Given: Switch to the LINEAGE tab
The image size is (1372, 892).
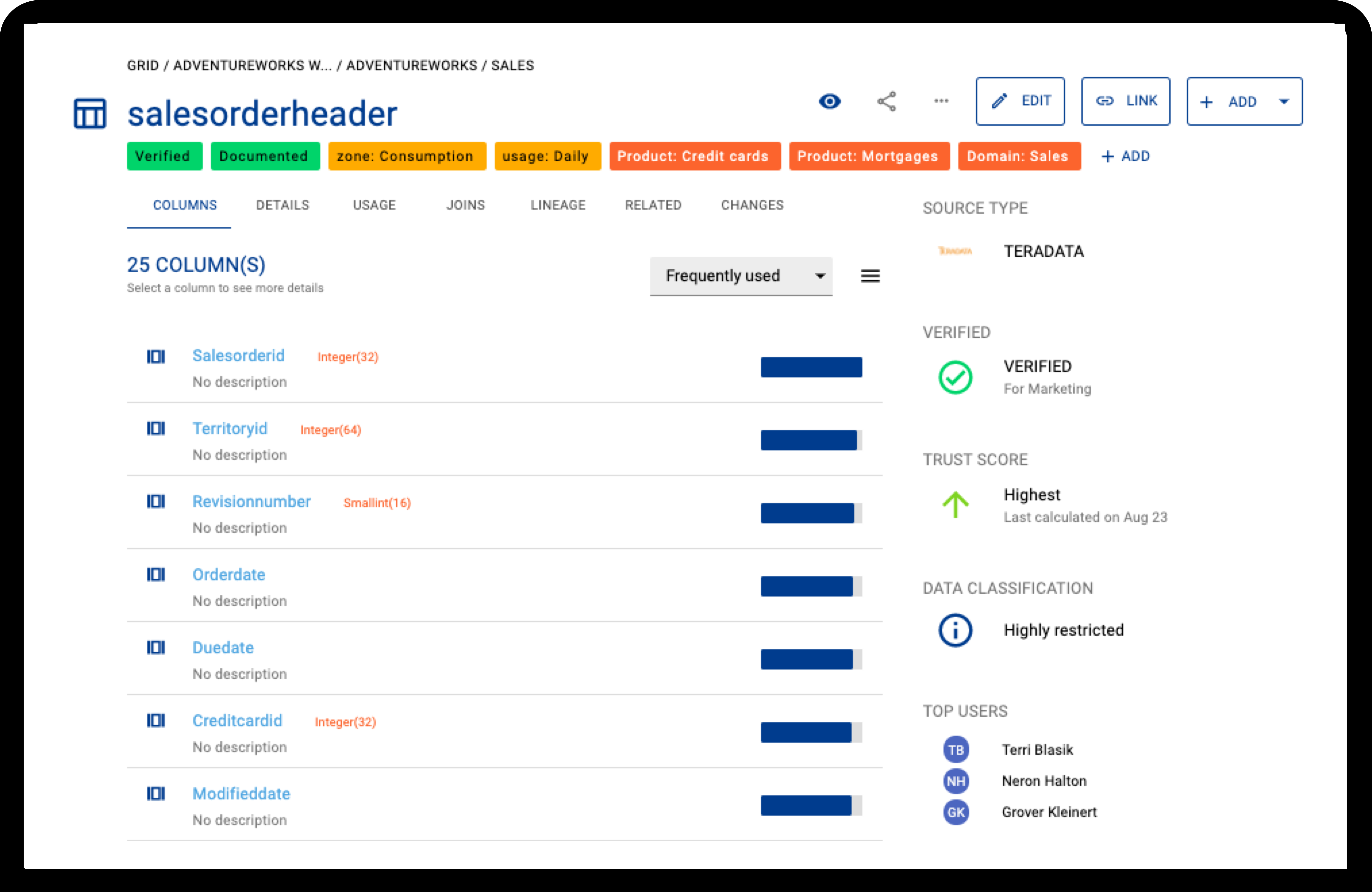Looking at the screenshot, I should coord(558,205).
